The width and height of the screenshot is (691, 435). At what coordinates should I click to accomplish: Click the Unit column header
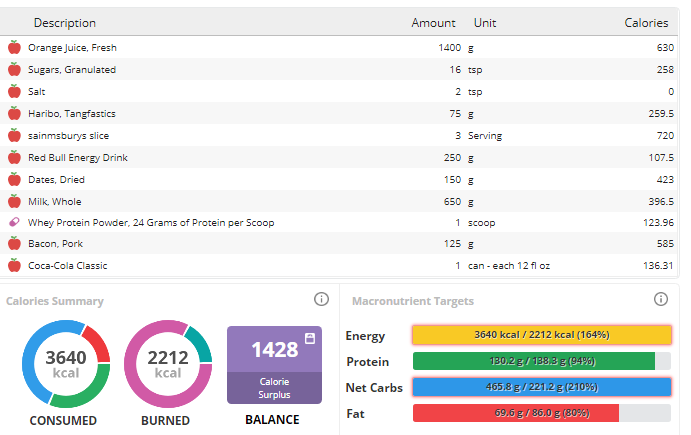pos(485,23)
